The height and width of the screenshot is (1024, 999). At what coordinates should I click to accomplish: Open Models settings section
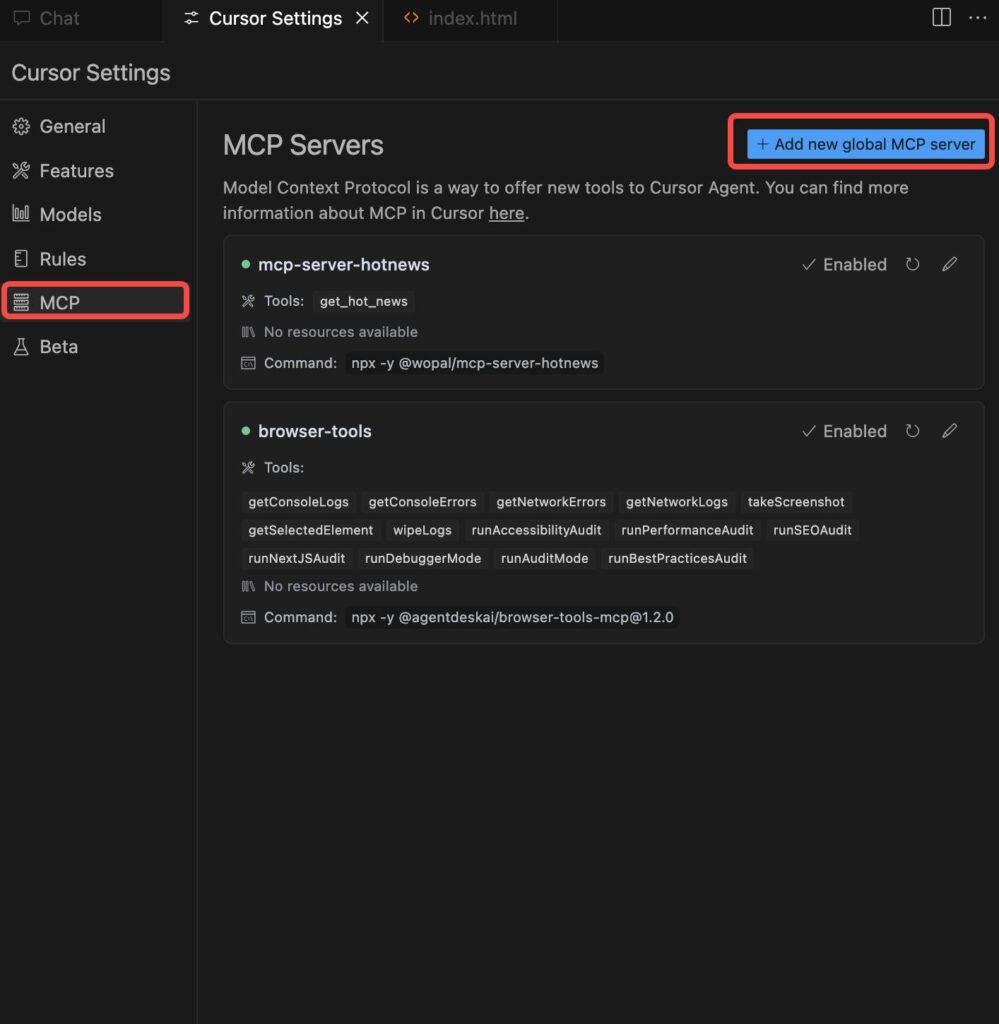pos(70,215)
